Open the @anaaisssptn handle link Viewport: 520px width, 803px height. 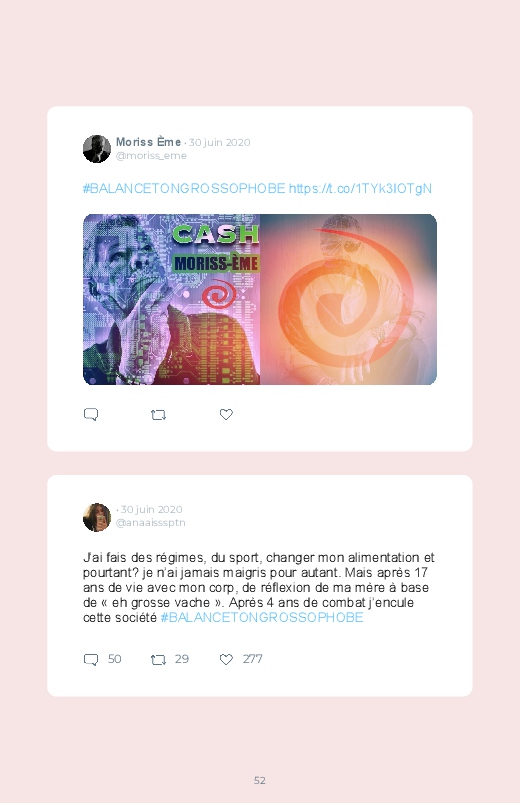click(x=151, y=523)
